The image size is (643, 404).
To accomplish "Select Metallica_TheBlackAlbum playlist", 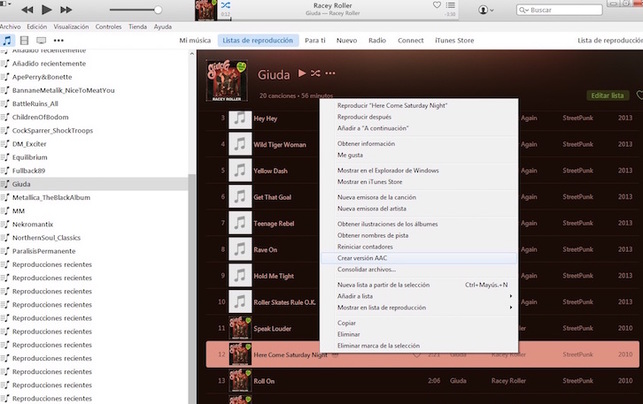I will (x=51, y=197).
